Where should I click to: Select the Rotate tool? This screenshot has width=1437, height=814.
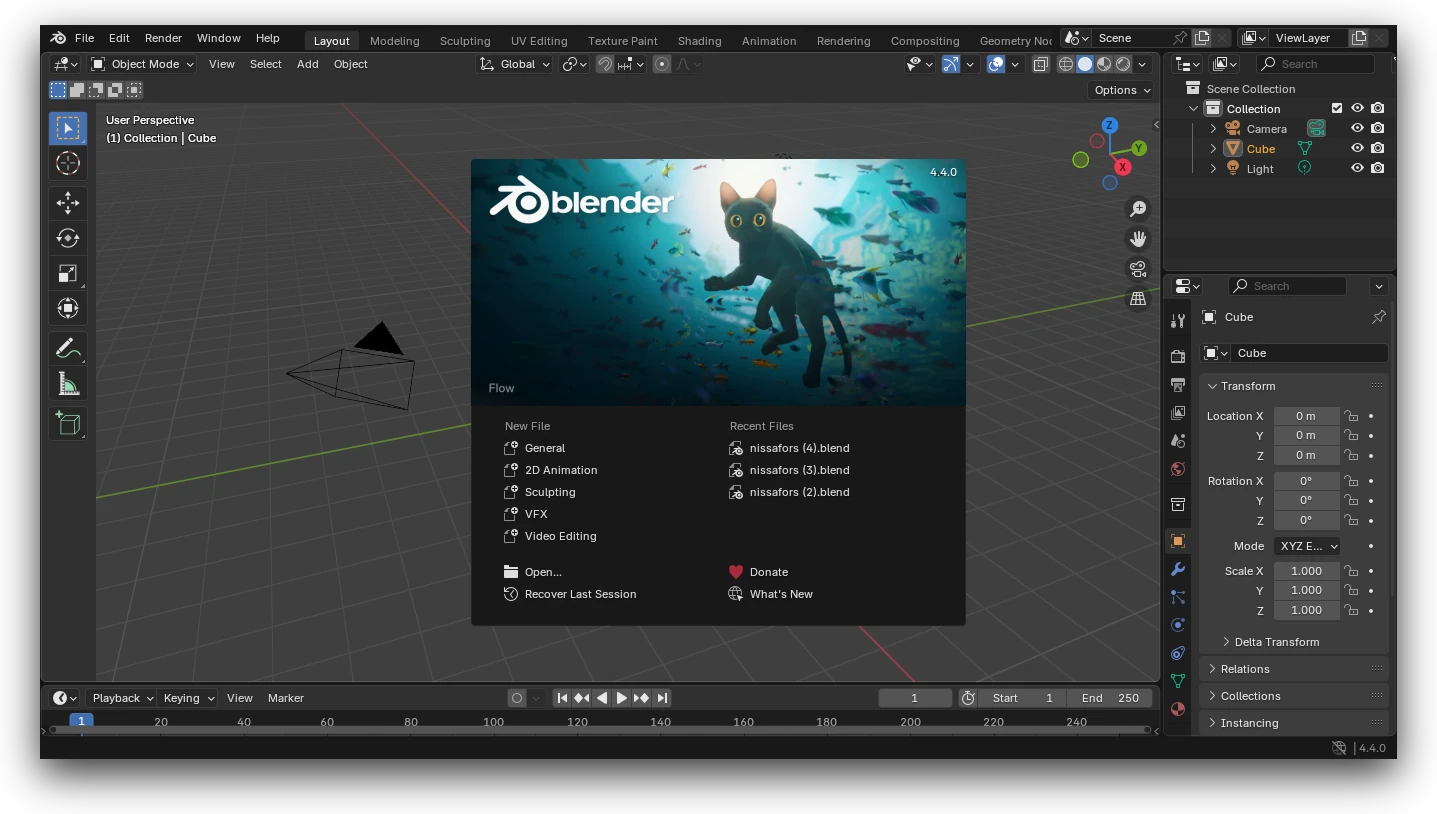(68, 238)
